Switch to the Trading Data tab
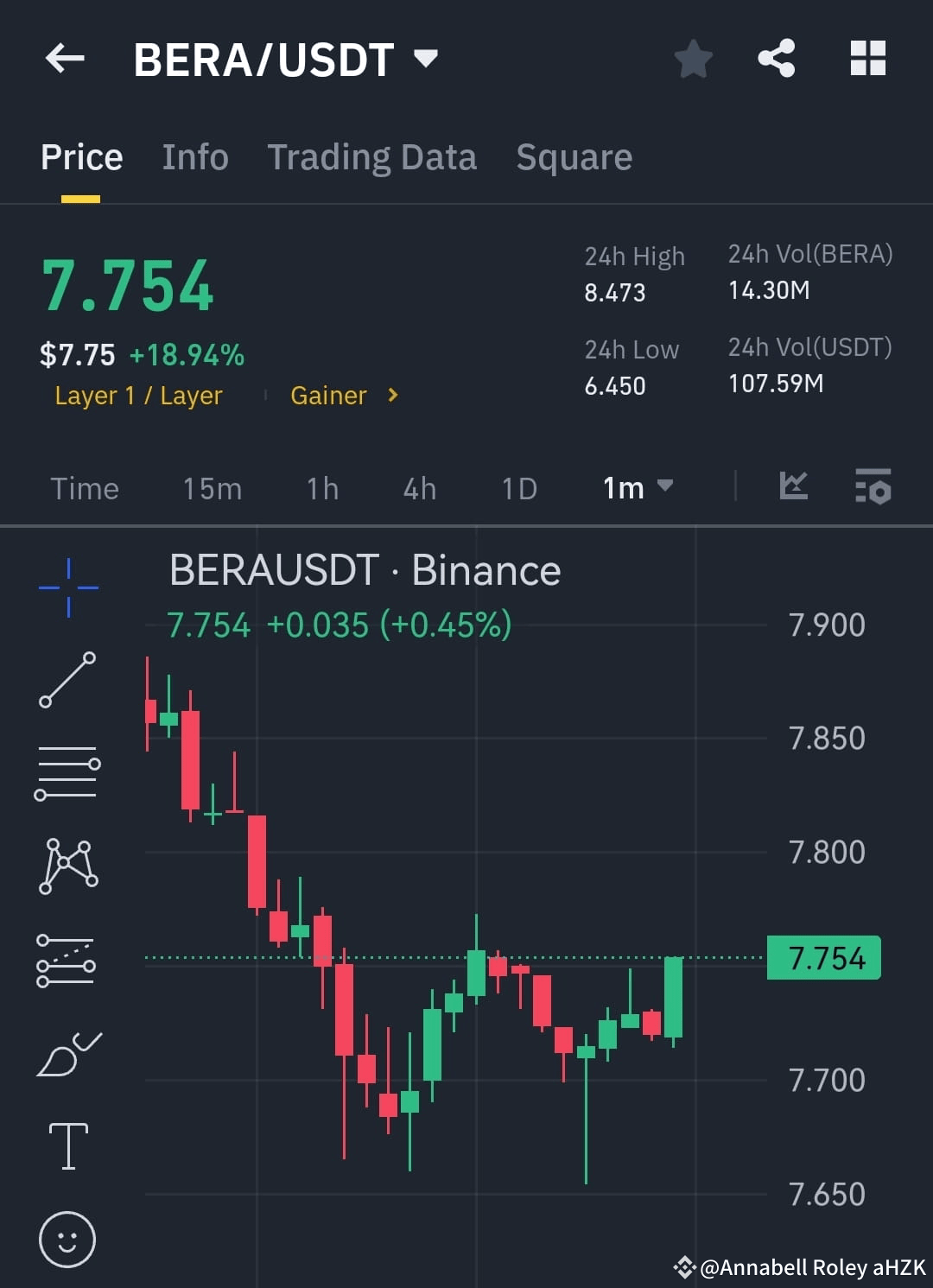 pyautogui.click(x=371, y=156)
